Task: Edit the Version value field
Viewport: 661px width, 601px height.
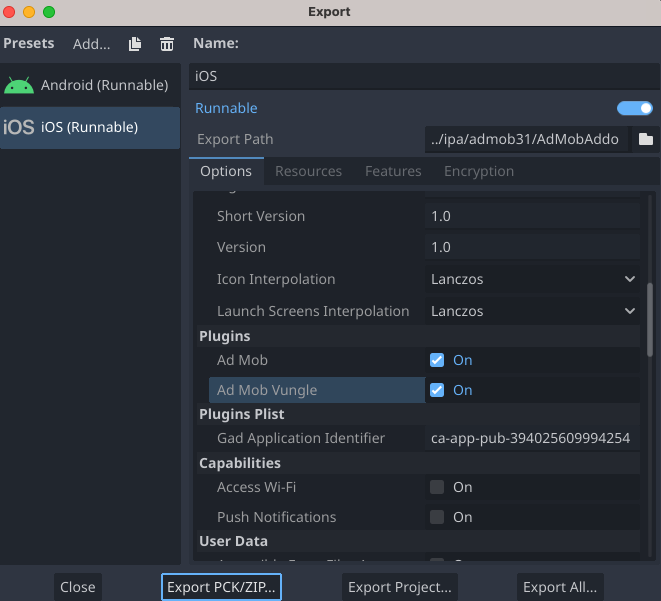Action: tap(532, 247)
